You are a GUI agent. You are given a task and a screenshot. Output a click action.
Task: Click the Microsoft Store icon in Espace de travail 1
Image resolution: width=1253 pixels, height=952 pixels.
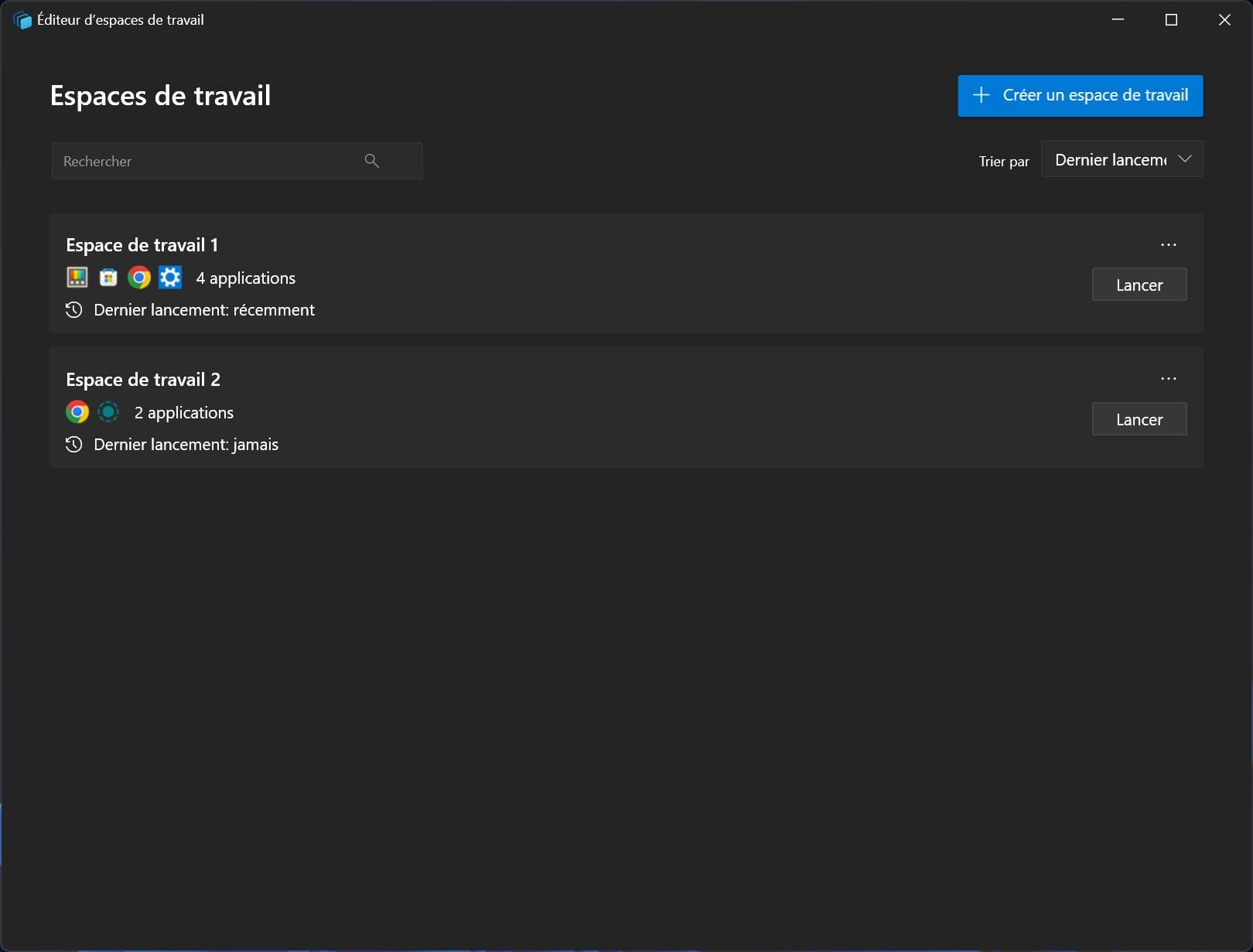coord(108,278)
